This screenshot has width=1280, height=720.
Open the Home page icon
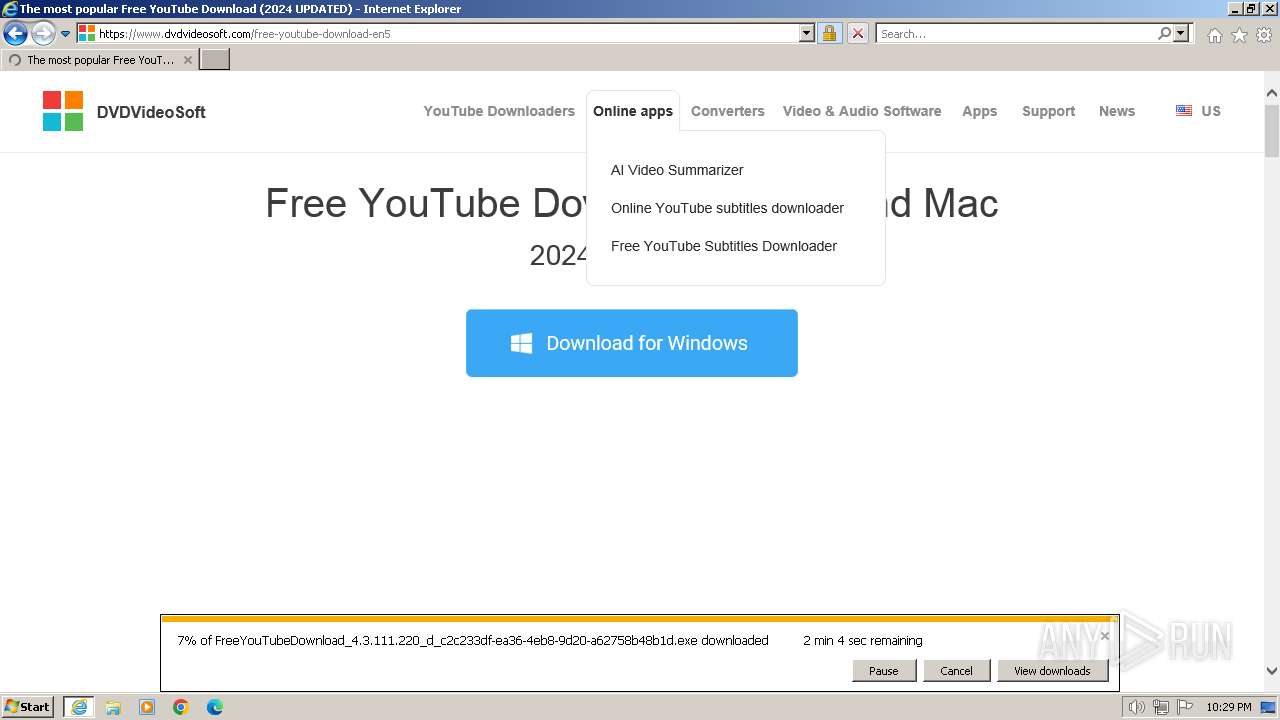click(x=1214, y=35)
